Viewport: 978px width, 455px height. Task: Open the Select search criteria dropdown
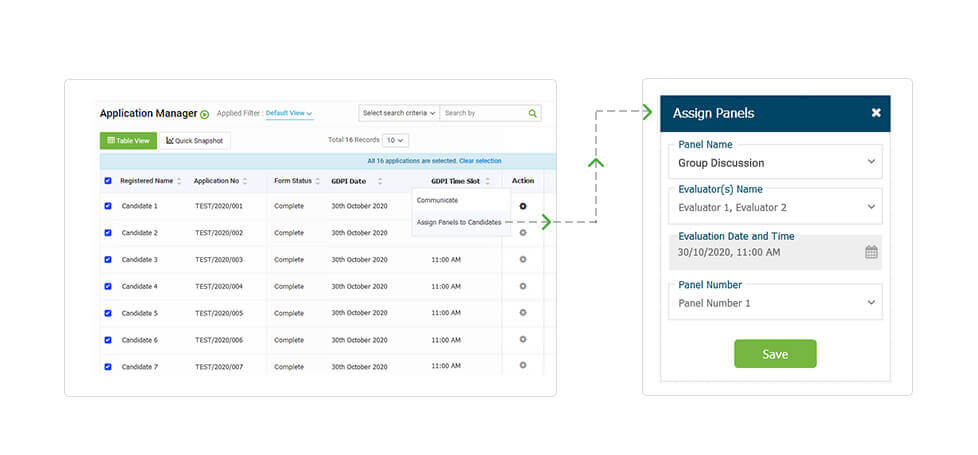tap(399, 114)
